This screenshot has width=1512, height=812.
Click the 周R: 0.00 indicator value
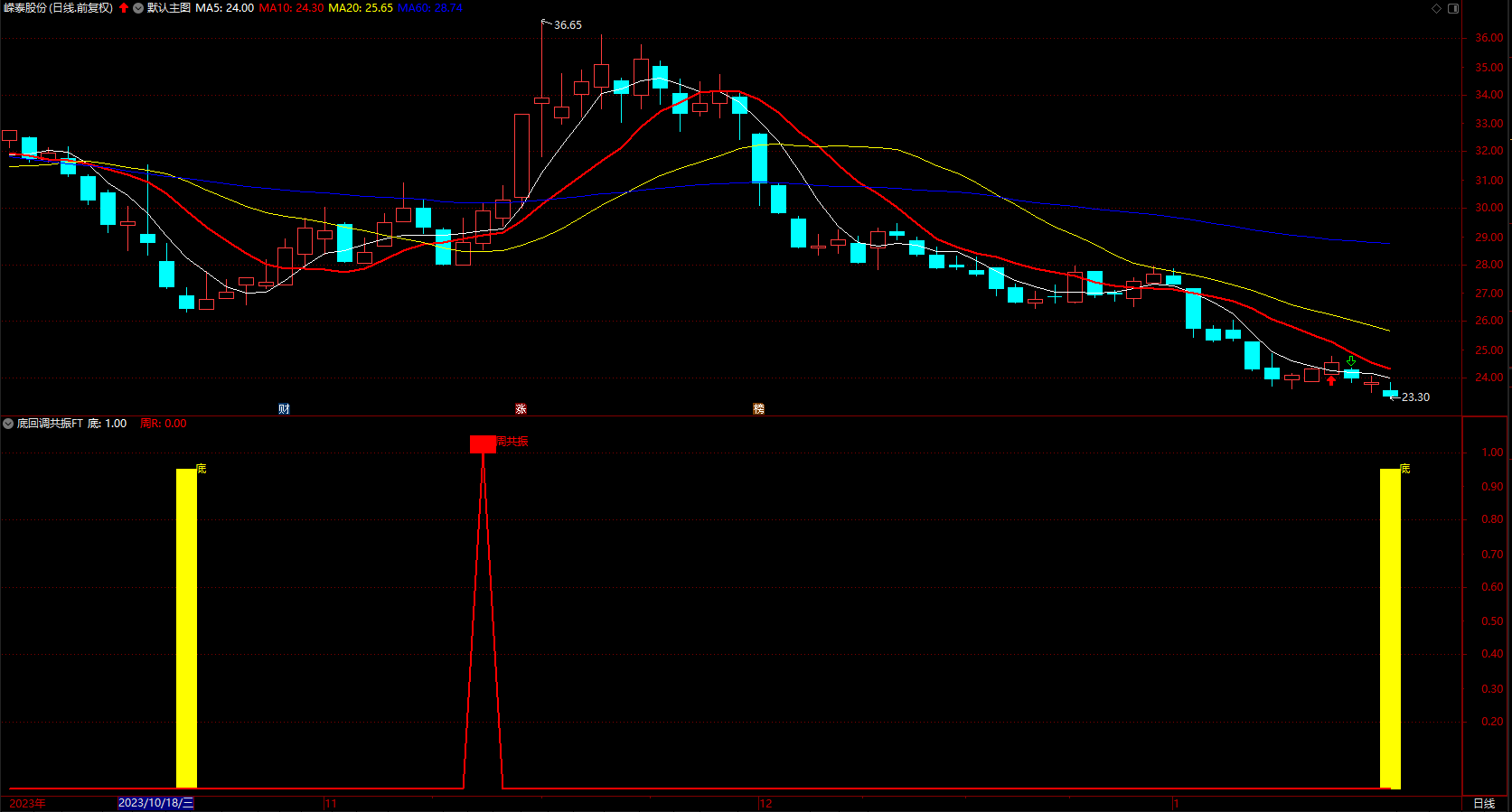[164, 424]
